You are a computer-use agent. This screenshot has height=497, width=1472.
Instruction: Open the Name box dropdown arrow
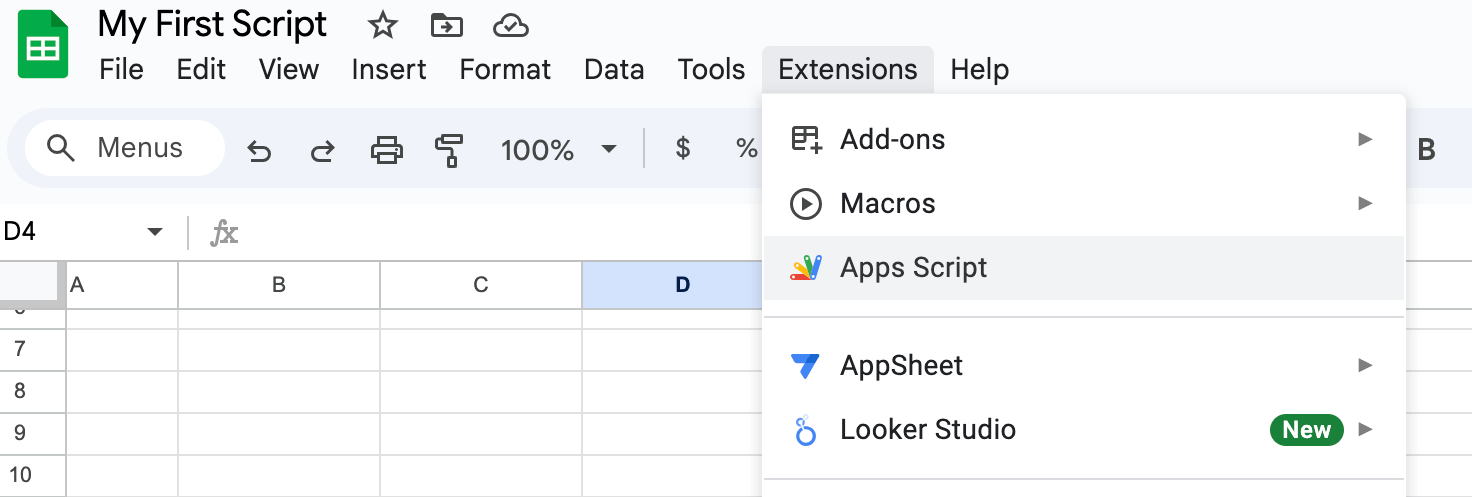point(154,232)
